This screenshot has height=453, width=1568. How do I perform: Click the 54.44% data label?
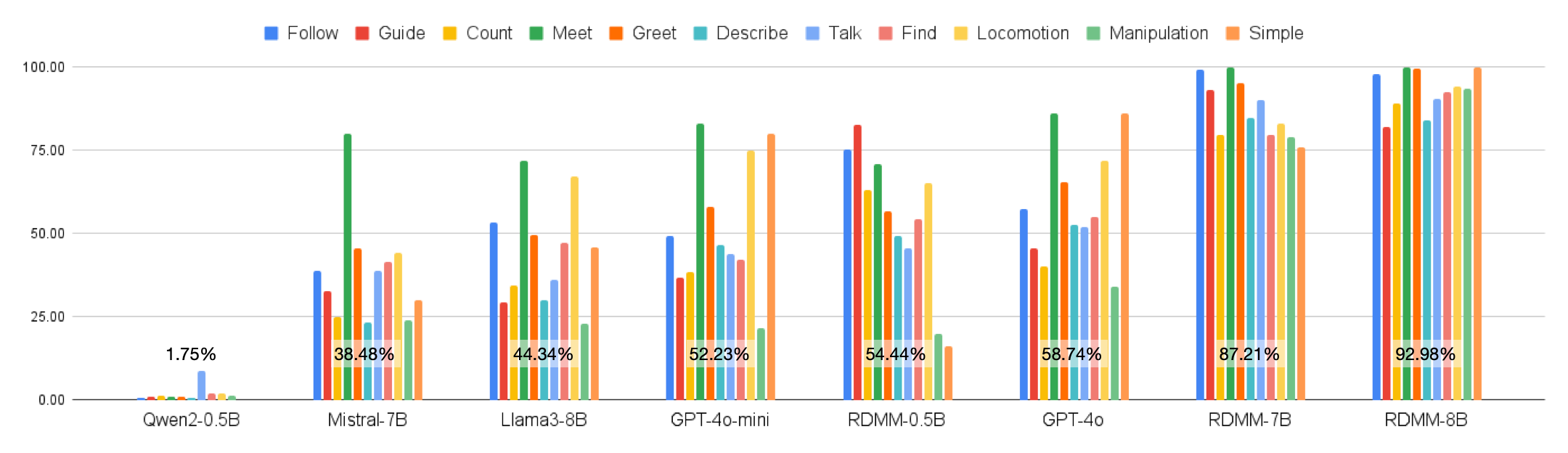pyautogui.click(x=895, y=354)
